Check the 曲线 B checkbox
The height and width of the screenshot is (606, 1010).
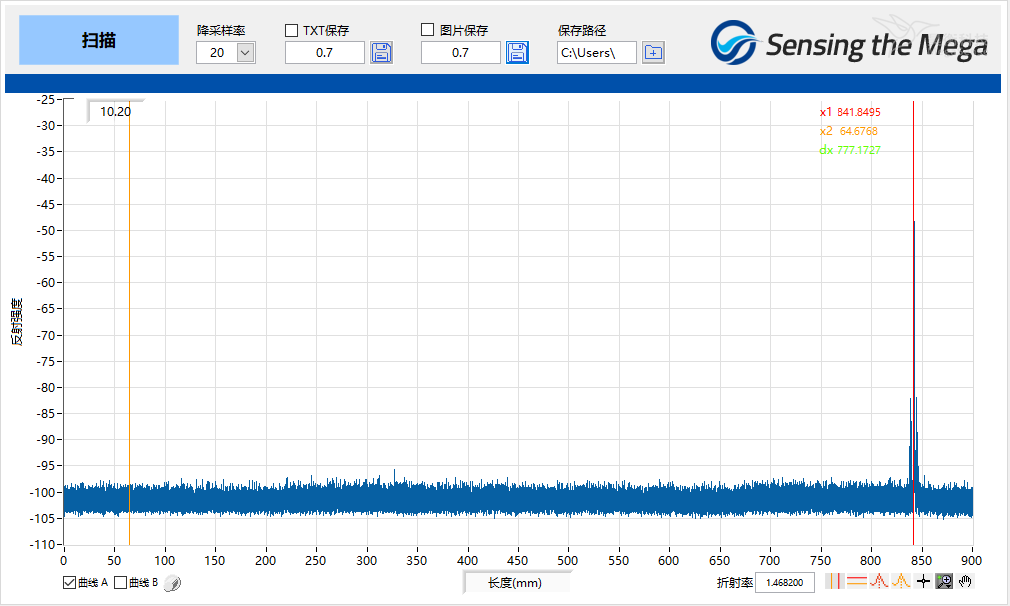click(120, 583)
